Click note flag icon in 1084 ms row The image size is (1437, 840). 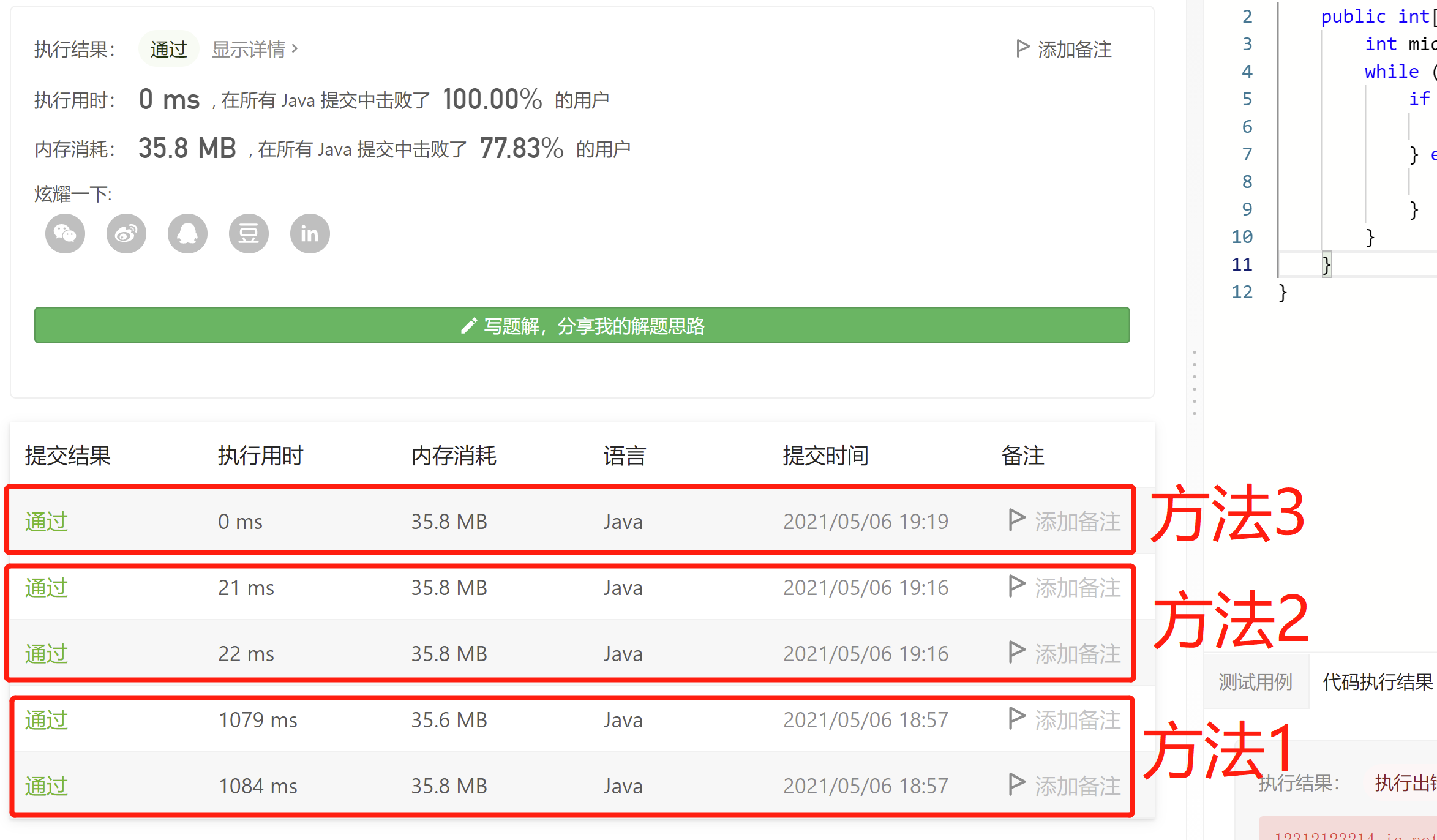coord(1016,784)
